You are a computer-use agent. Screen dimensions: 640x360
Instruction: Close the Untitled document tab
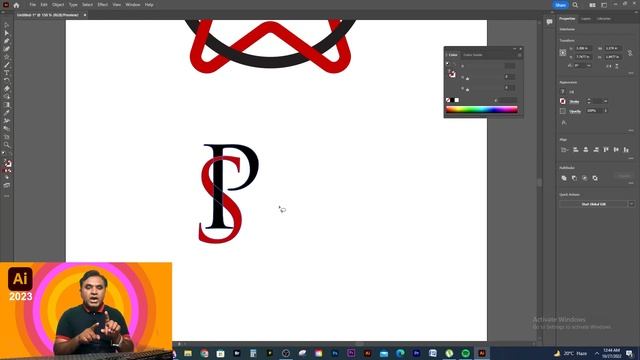coord(85,15)
